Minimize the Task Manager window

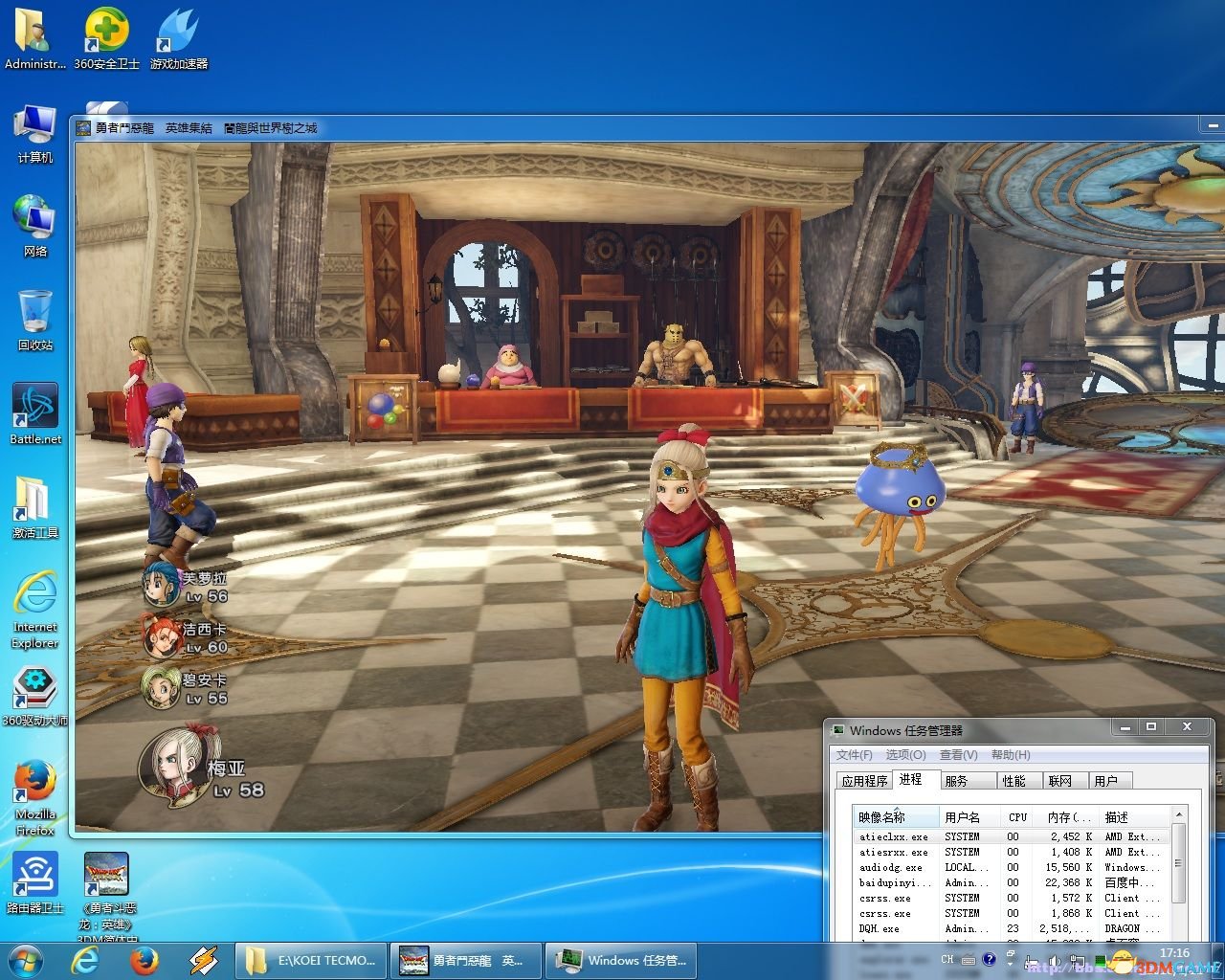(x=1125, y=727)
